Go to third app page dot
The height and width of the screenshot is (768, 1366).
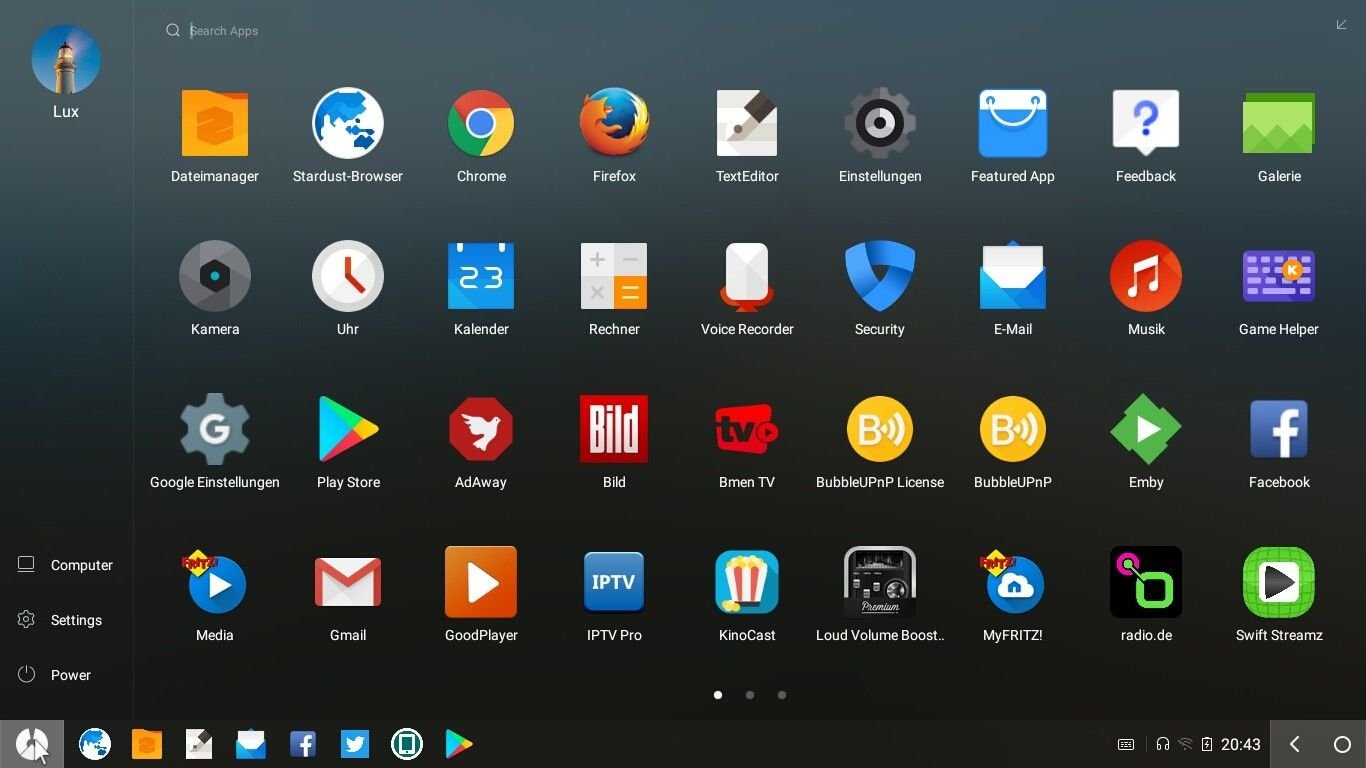click(x=782, y=695)
